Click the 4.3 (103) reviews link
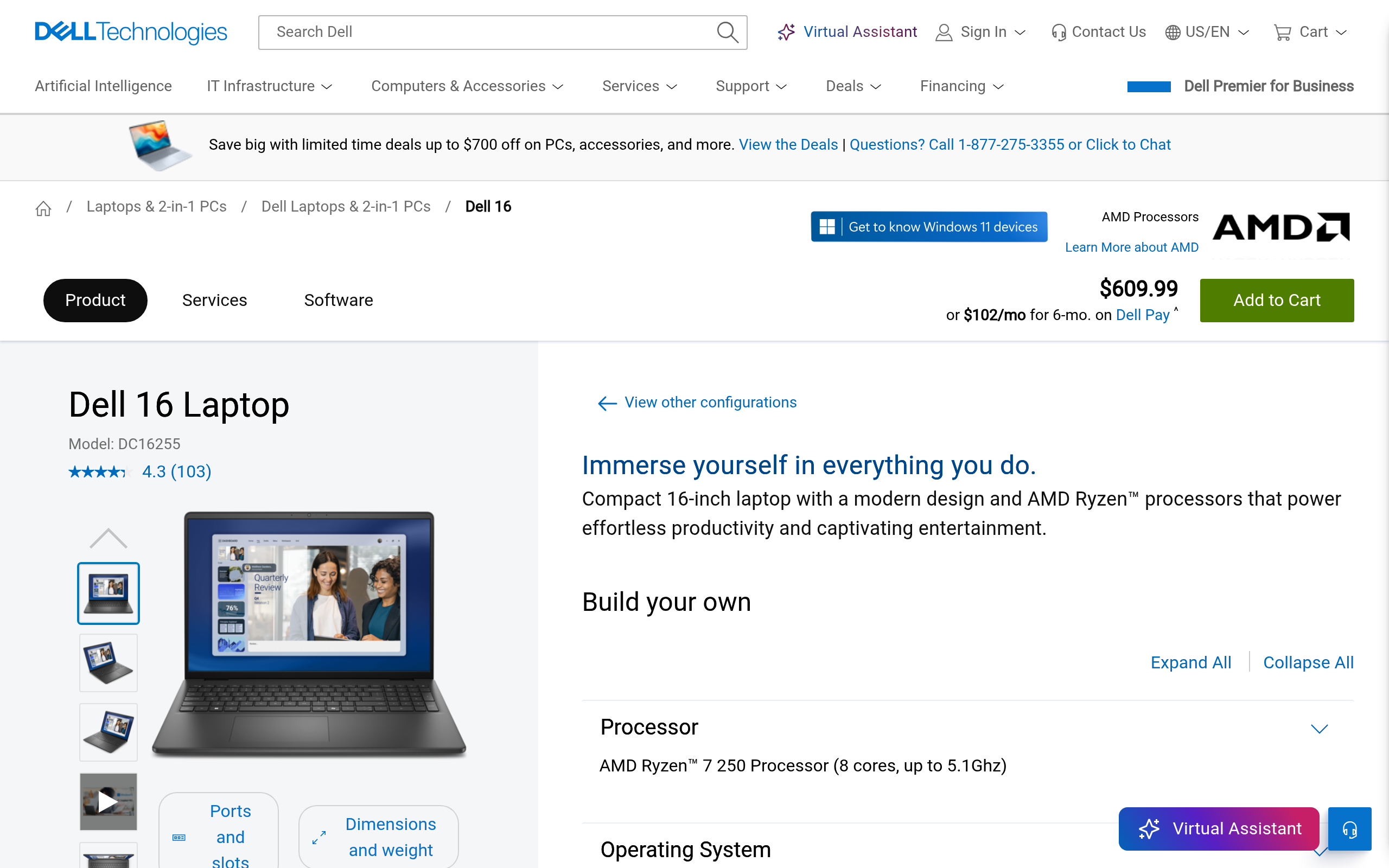The width and height of the screenshot is (1389, 868). (x=177, y=472)
